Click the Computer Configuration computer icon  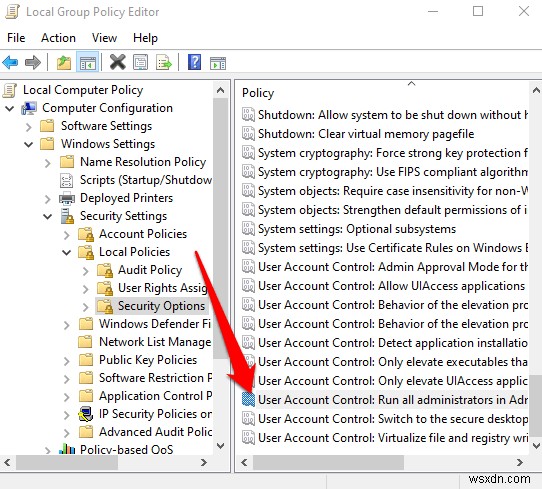coord(29,108)
